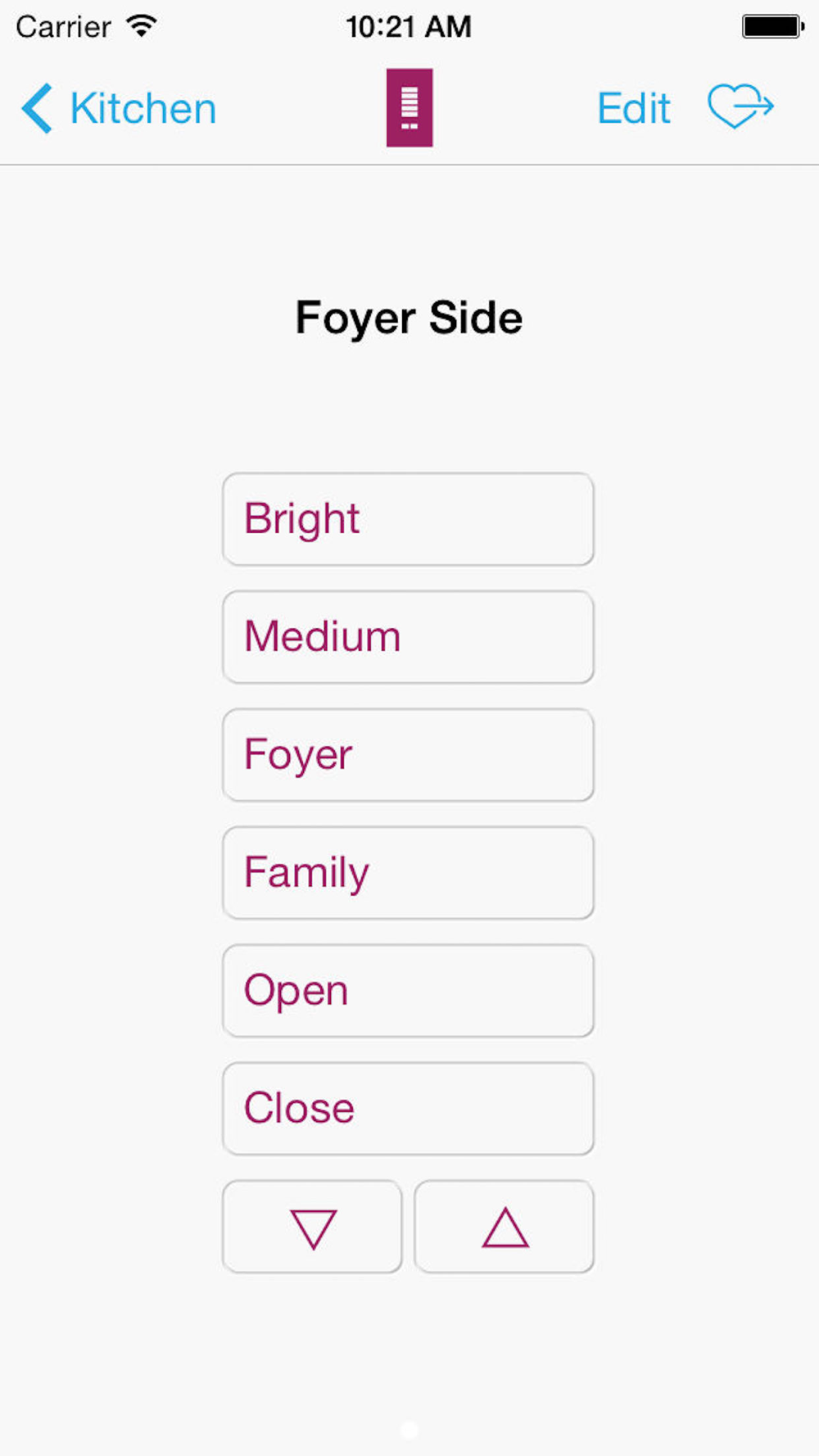The width and height of the screenshot is (819, 1456).
Task: Tap the lower down-triangle button
Action: [x=313, y=1228]
